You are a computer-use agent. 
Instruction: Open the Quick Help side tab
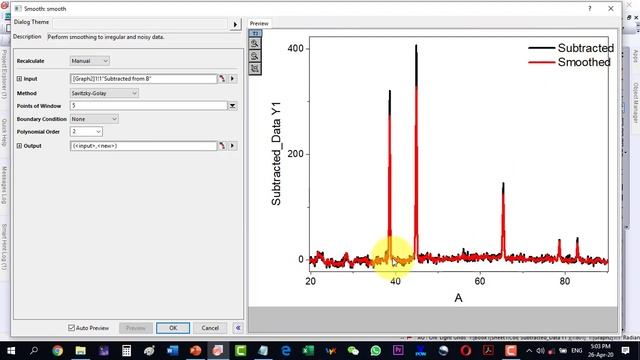pos(4,133)
